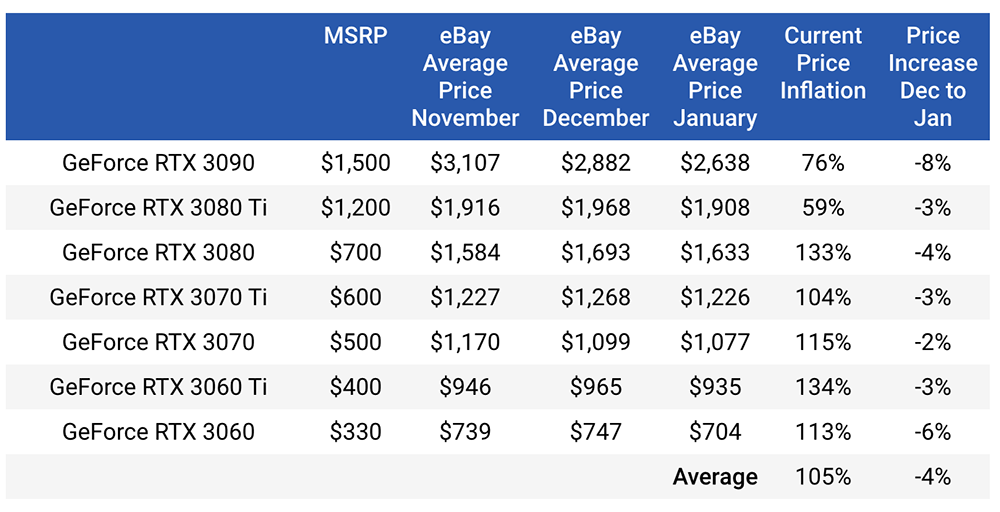Select the eBay Average Price January header

click(x=715, y=77)
